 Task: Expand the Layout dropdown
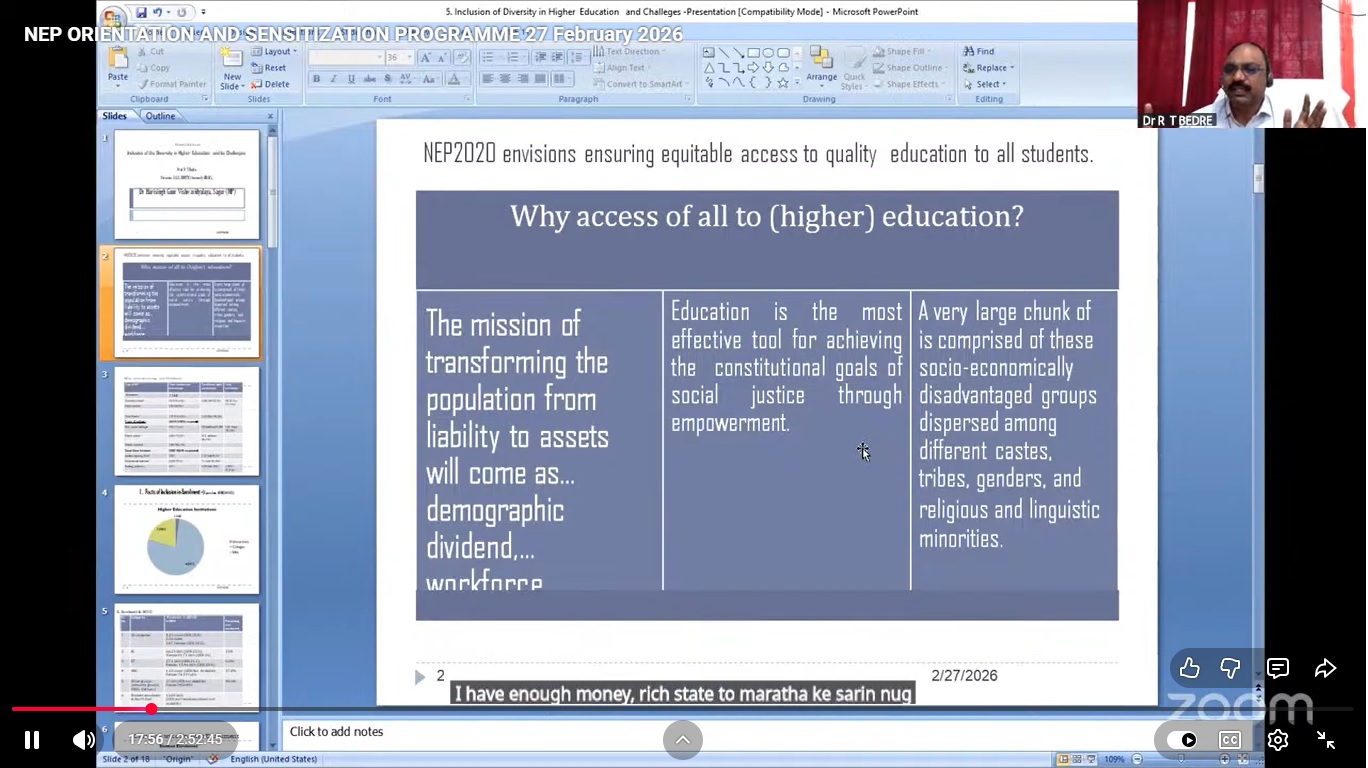pyautogui.click(x=276, y=51)
